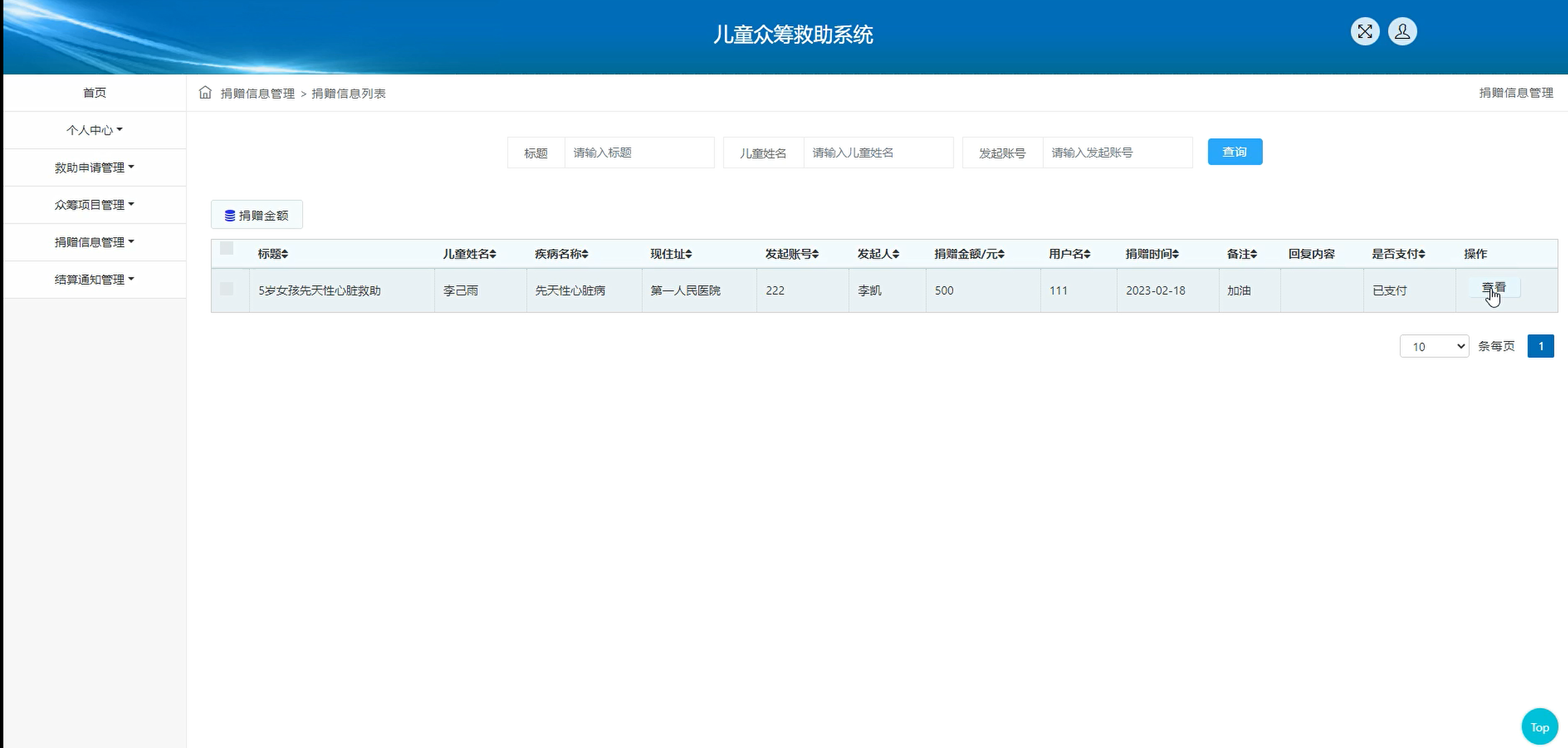The width and height of the screenshot is (1568, 748).
Task: Expand the 捐赠信息管理 sidebar menu
Action: tap(94, 242)
